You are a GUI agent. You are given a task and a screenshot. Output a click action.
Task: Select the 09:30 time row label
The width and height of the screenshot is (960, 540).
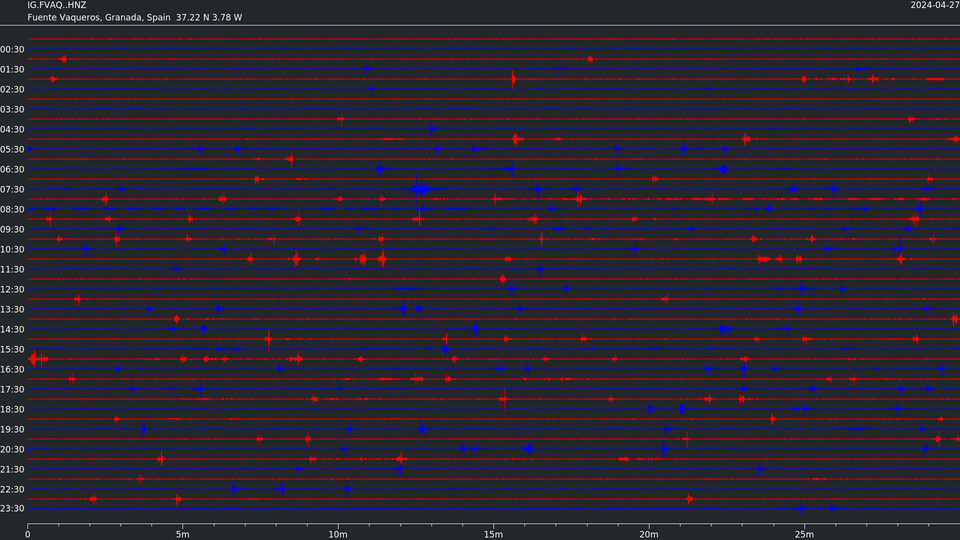(12, 230)
